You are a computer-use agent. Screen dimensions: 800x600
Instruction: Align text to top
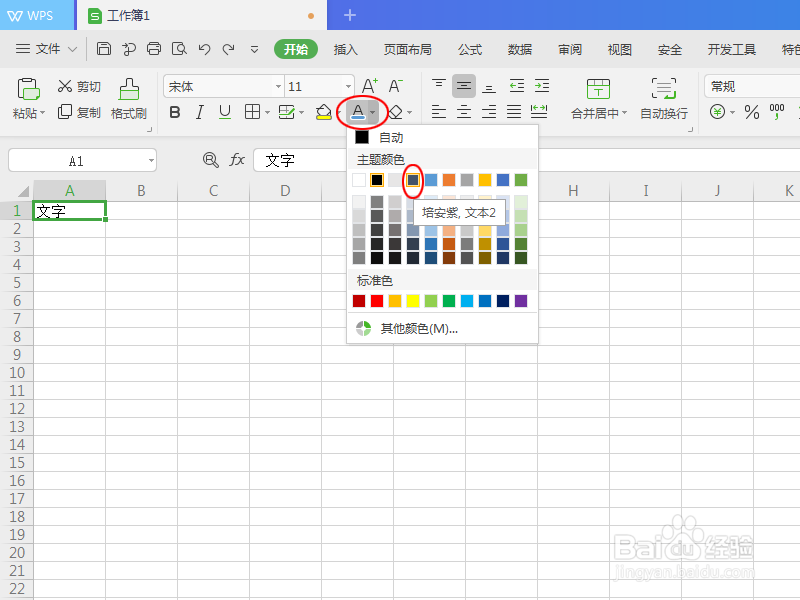439,86
